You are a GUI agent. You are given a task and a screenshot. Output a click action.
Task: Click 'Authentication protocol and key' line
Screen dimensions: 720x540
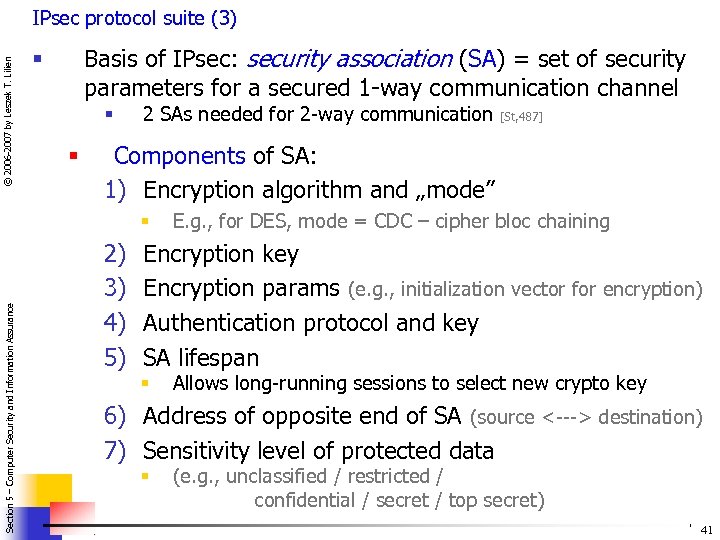click(311, 323)
